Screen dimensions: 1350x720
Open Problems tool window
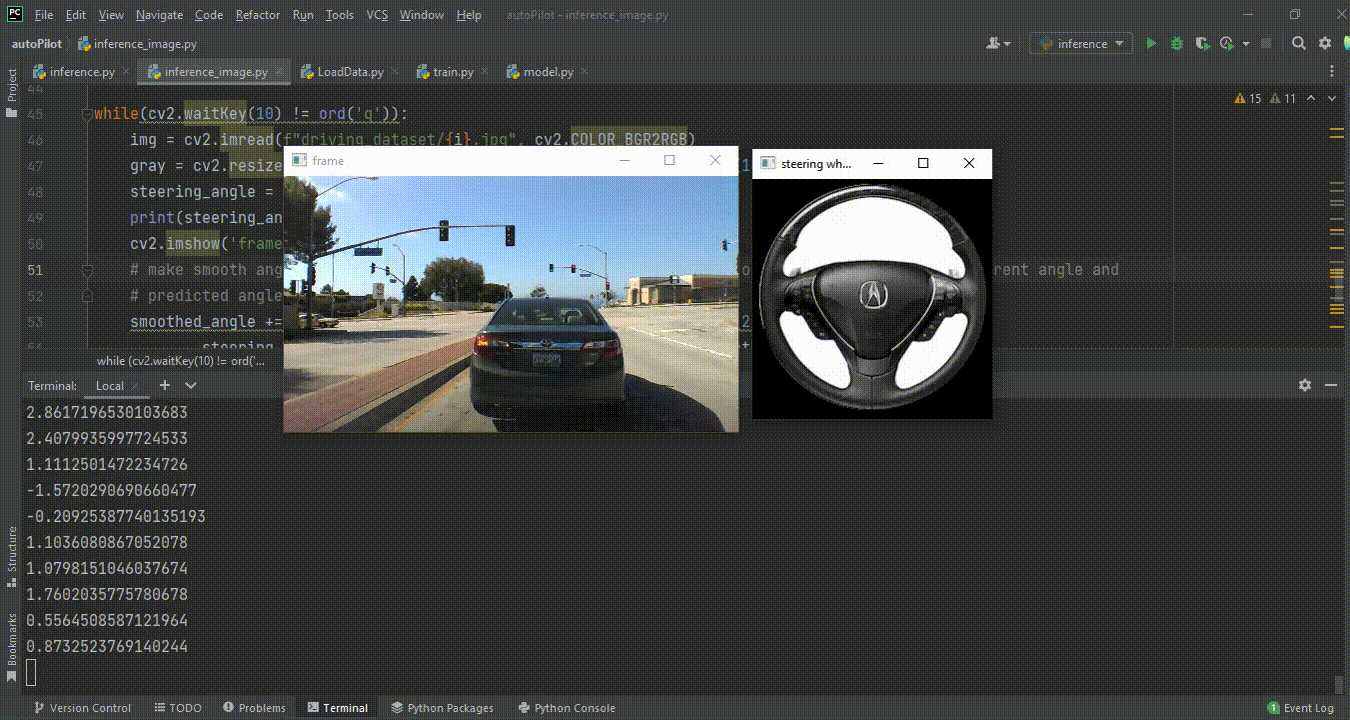pyautogui.click(x=254, y=708)
